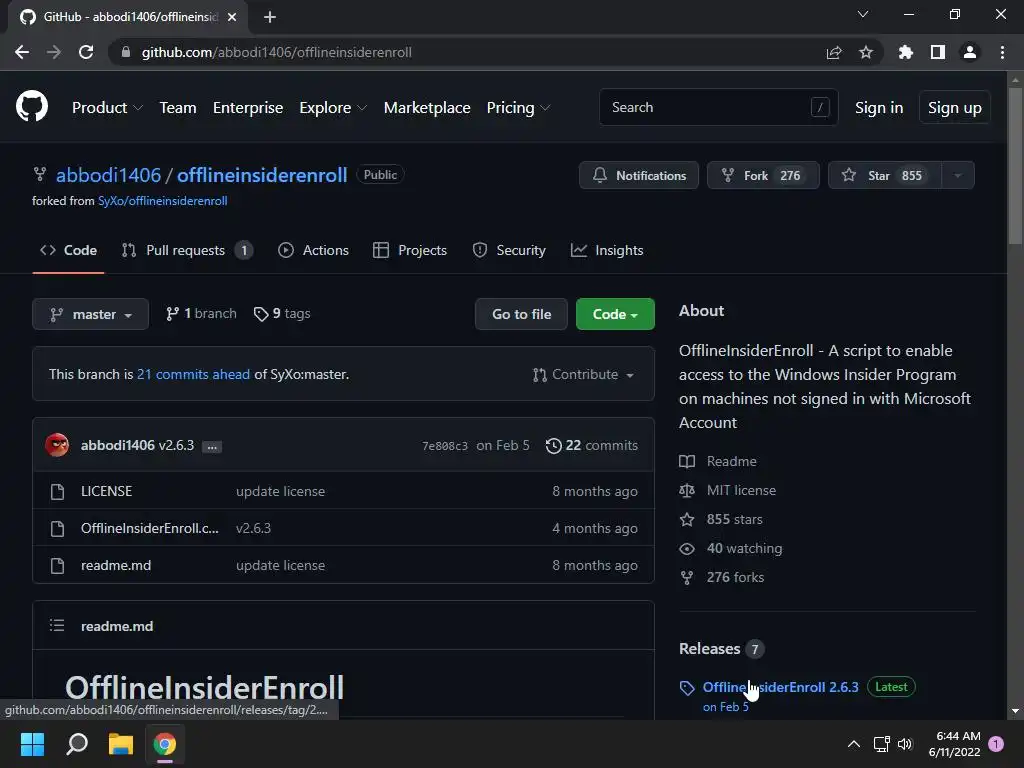Viewport: 1024px width, 768px height.
Task: Open the LICENSE file
Action: tap(106, 491)
